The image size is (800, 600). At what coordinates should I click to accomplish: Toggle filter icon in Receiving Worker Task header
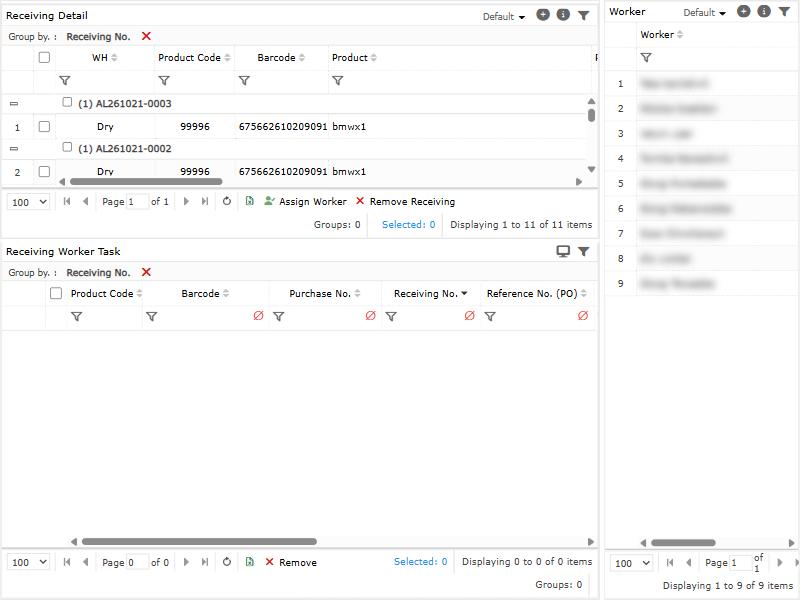click(x=584, y=251)
